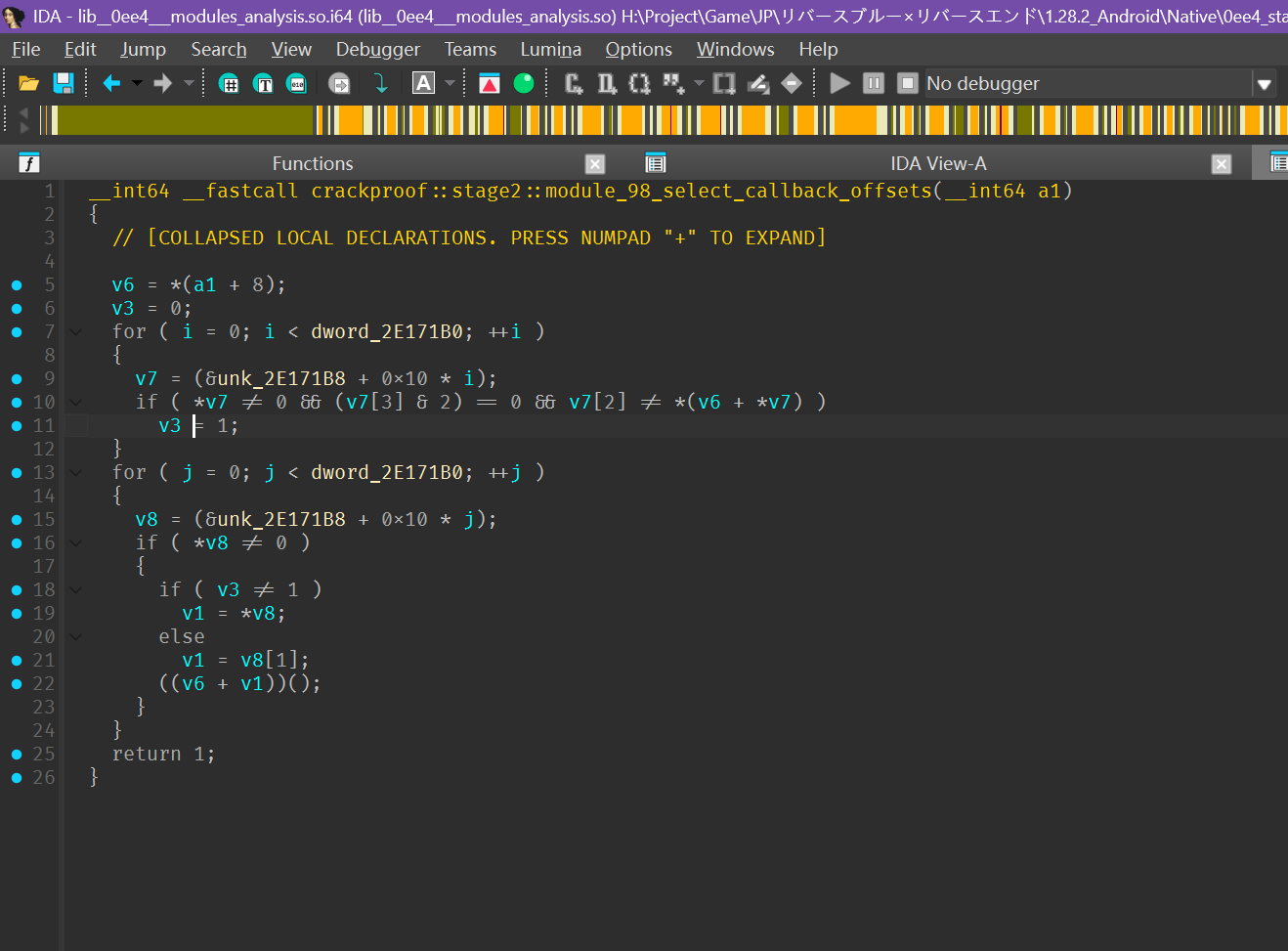Click the diamond minus toolbar icon
The width and height of the screenshot is (1288, 951).
click(x=792, y=84)
